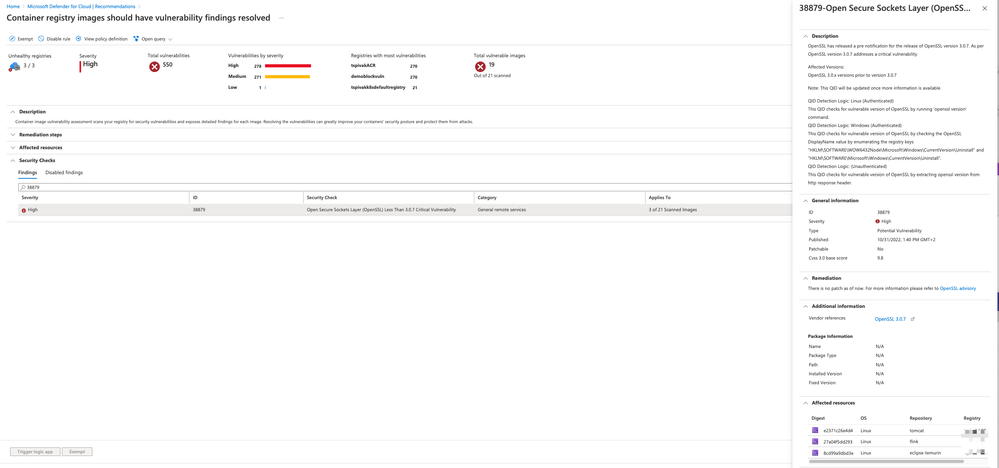
Task: Open the dropdown arrow beside Open query
Action: pos(170,39)
